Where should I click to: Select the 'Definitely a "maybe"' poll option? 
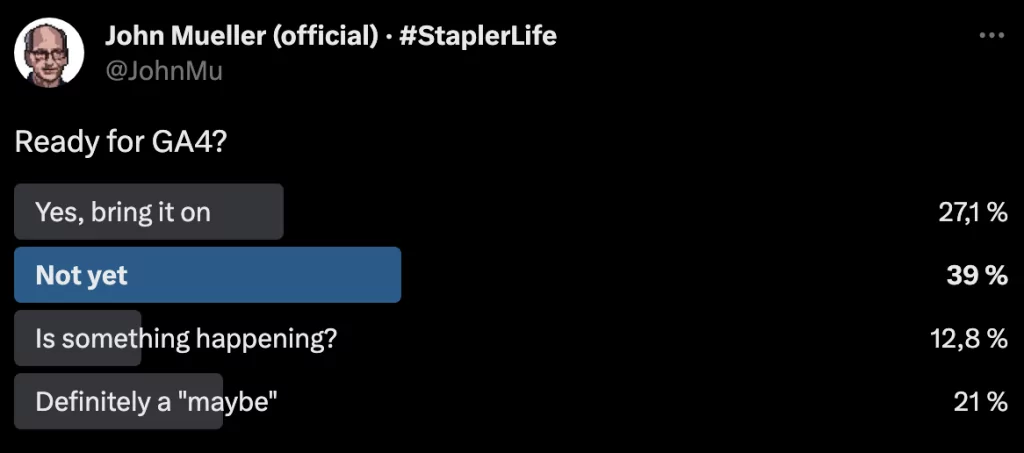tap(156, 402)
